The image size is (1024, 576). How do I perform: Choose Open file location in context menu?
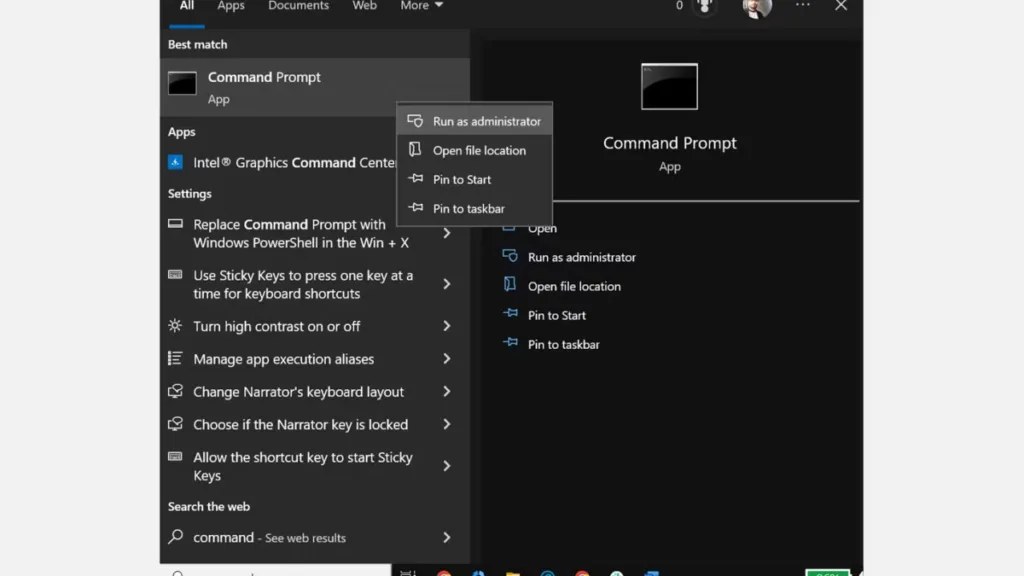click(x=475, y=150)
